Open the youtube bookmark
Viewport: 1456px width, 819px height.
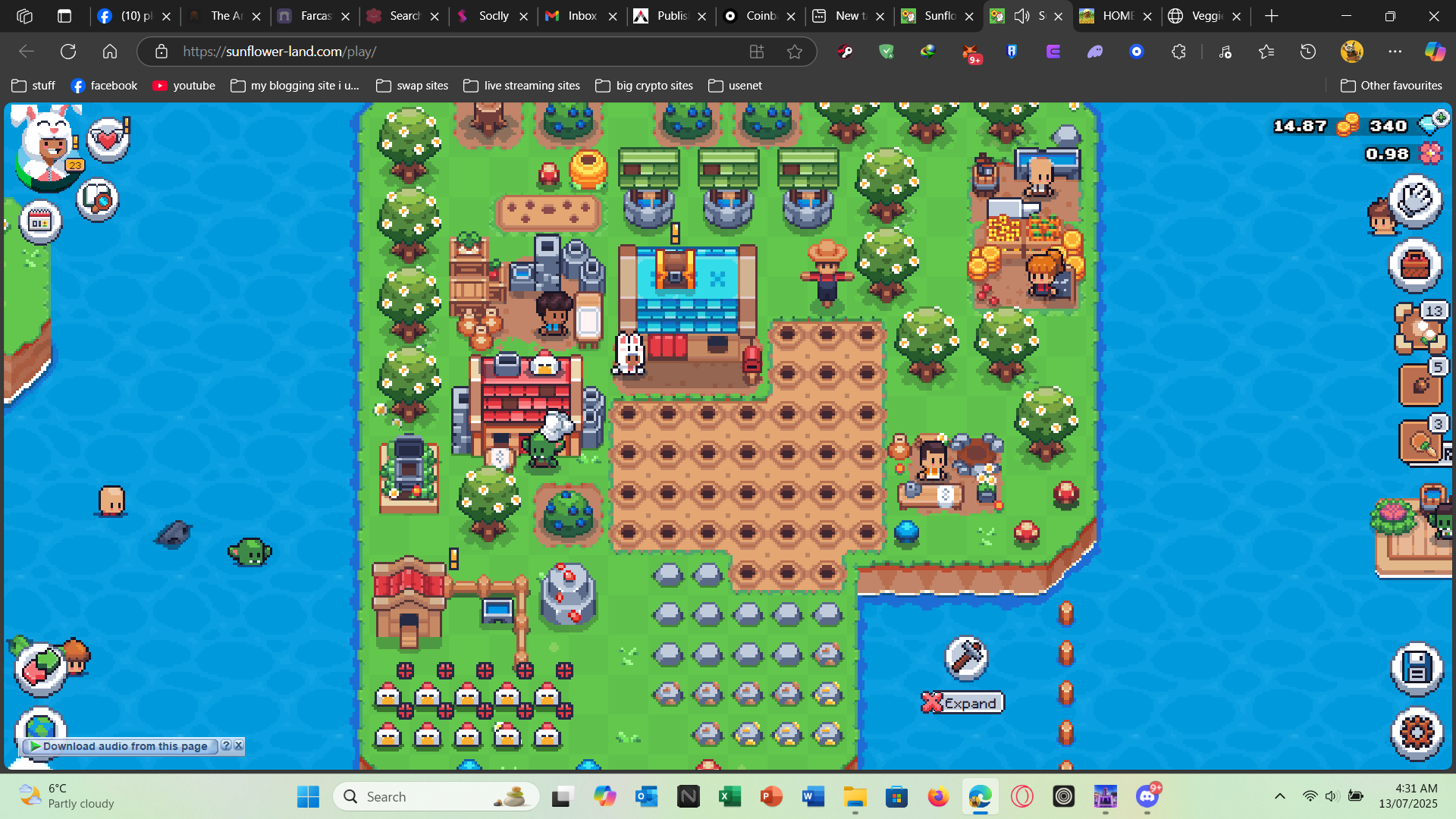point(184,86)
